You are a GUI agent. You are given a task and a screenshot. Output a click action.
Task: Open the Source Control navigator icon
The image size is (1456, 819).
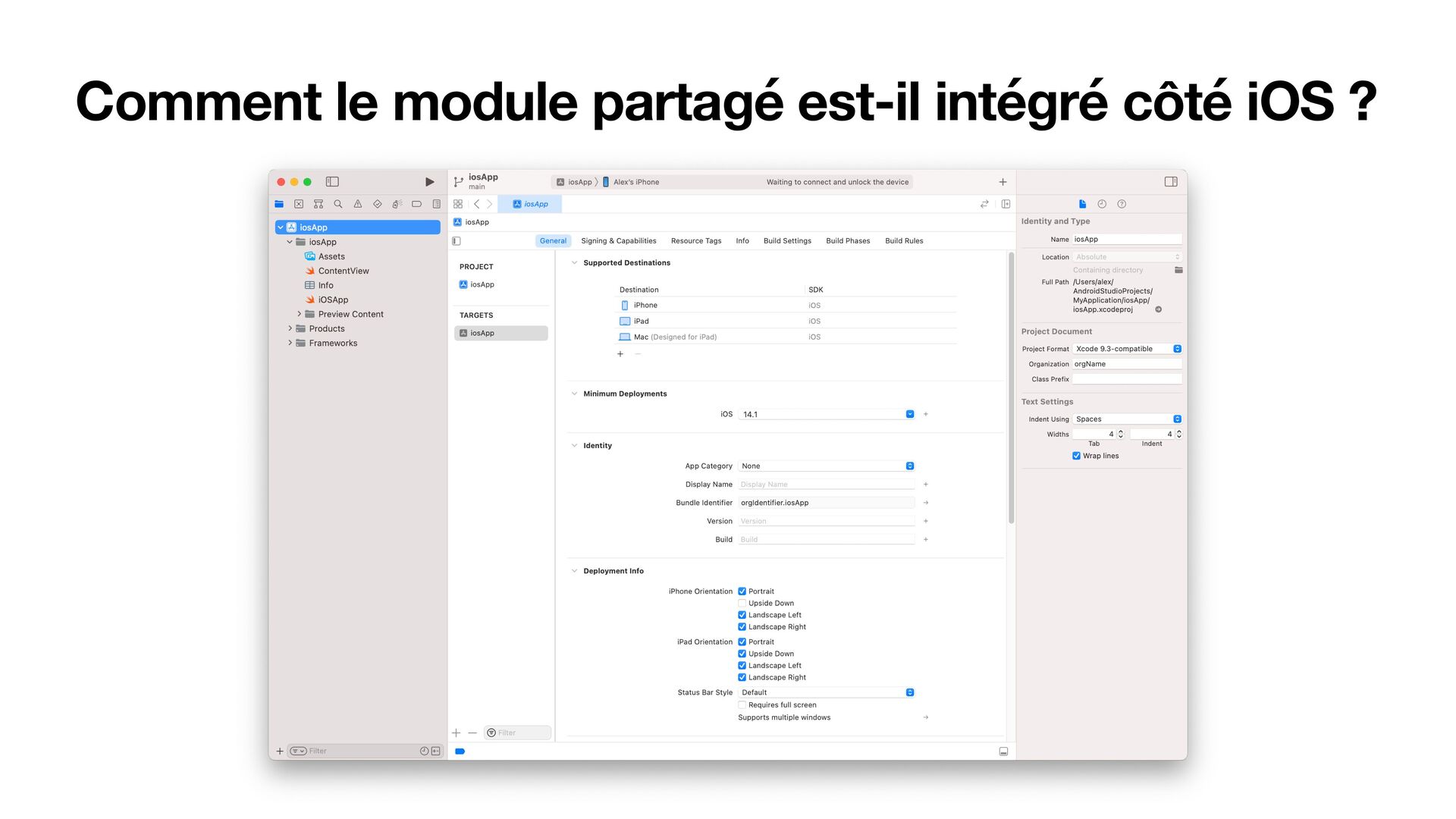tap(299, 204)
